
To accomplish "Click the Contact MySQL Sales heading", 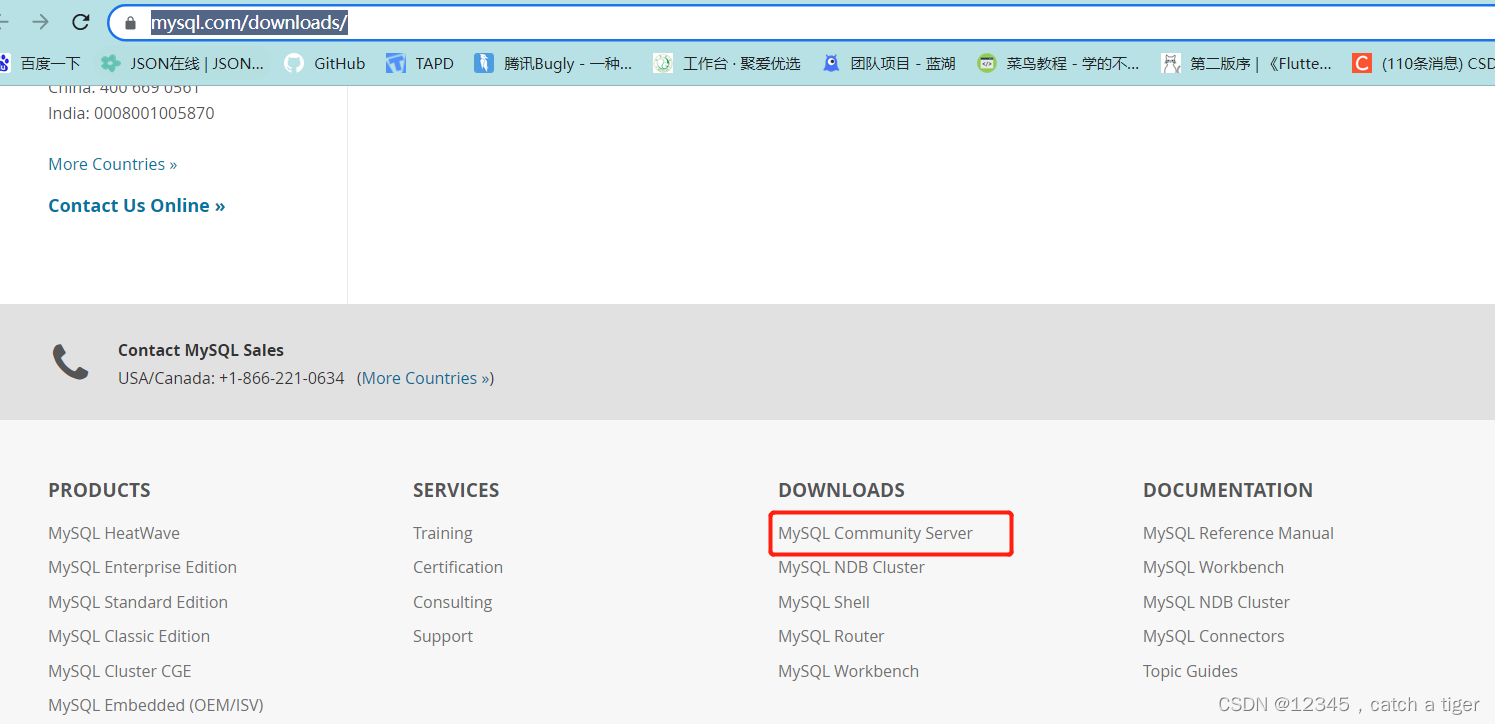I will 201,350.
